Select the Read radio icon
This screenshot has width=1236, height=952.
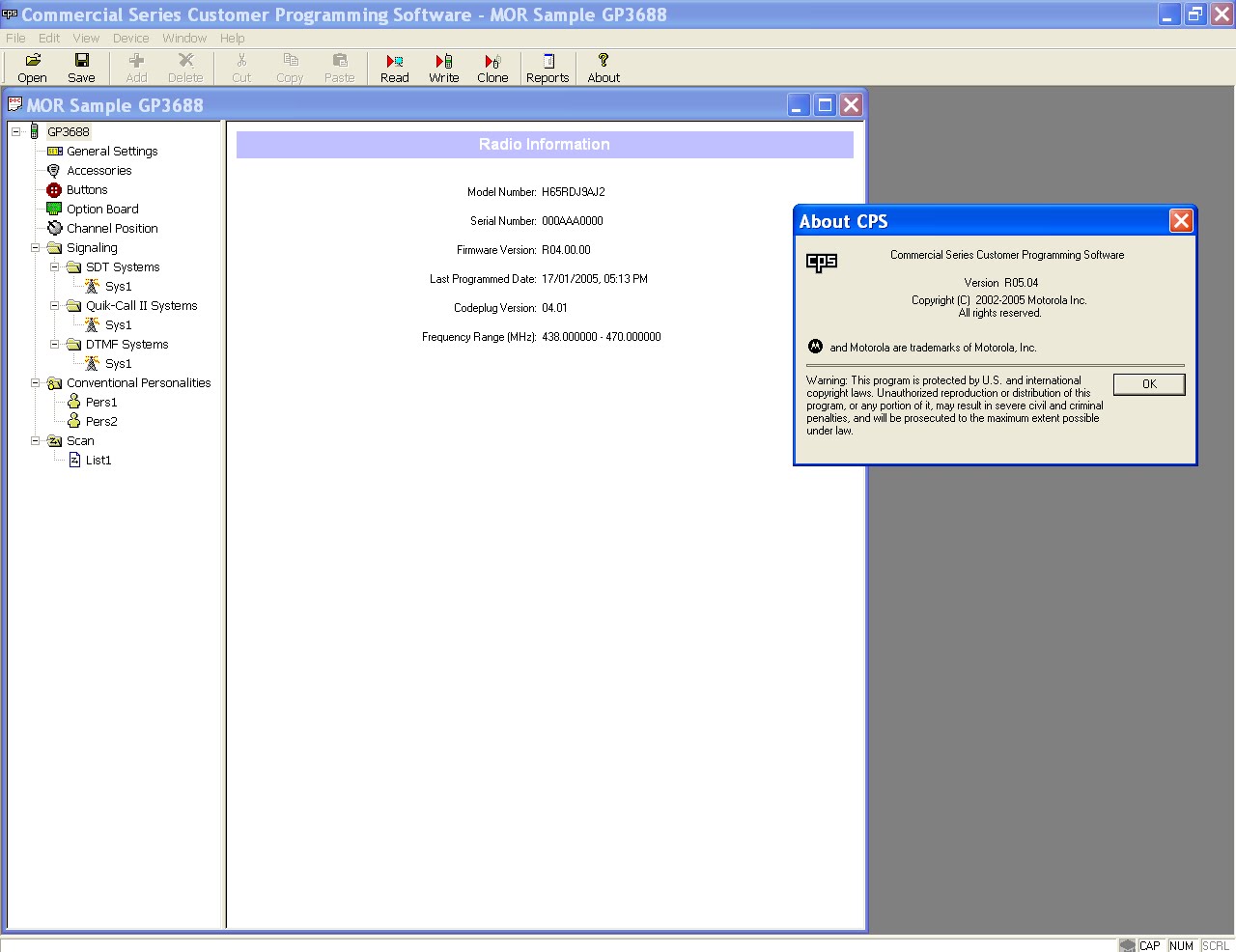point(394,68)
